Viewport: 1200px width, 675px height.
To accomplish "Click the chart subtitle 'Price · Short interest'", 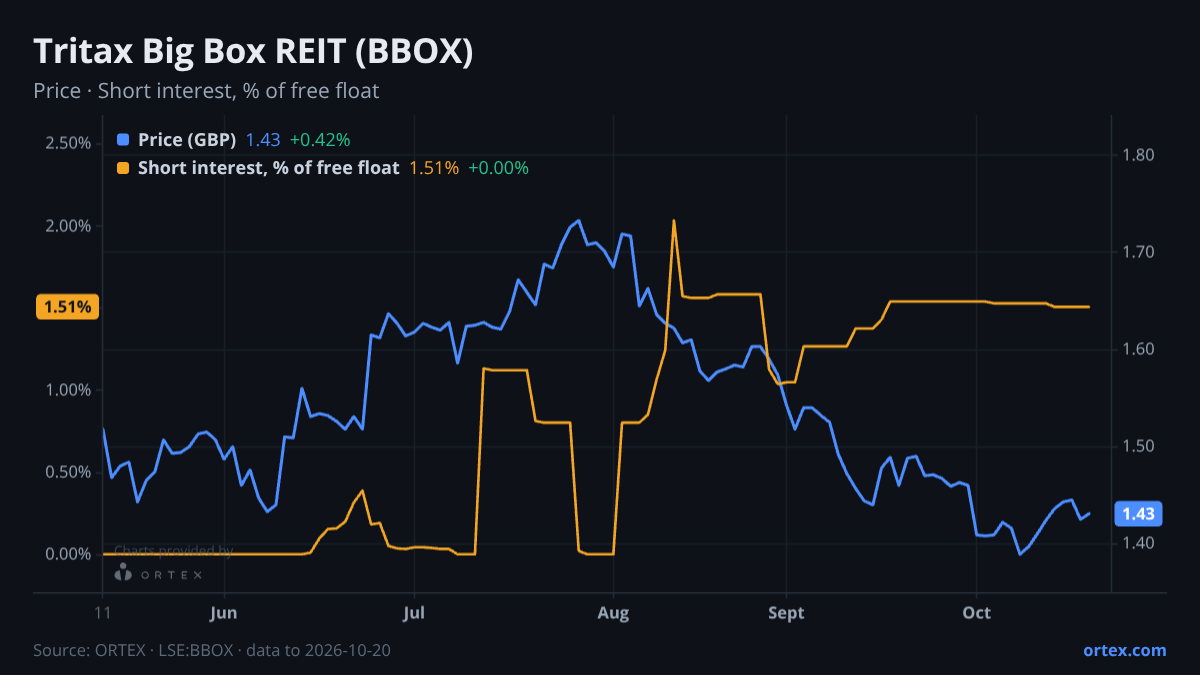I will click(206, 91).
